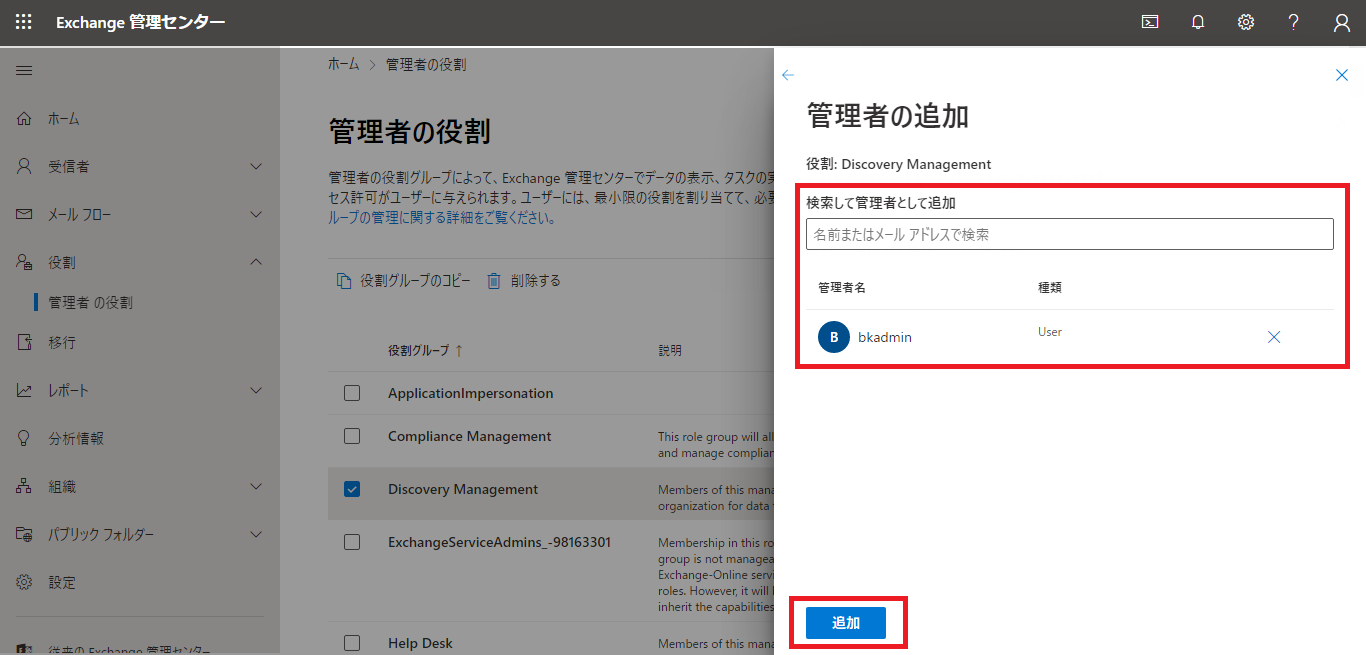Screen dimensions: 1366x655
Task: Click the copy role group icon
Action: 344,281
